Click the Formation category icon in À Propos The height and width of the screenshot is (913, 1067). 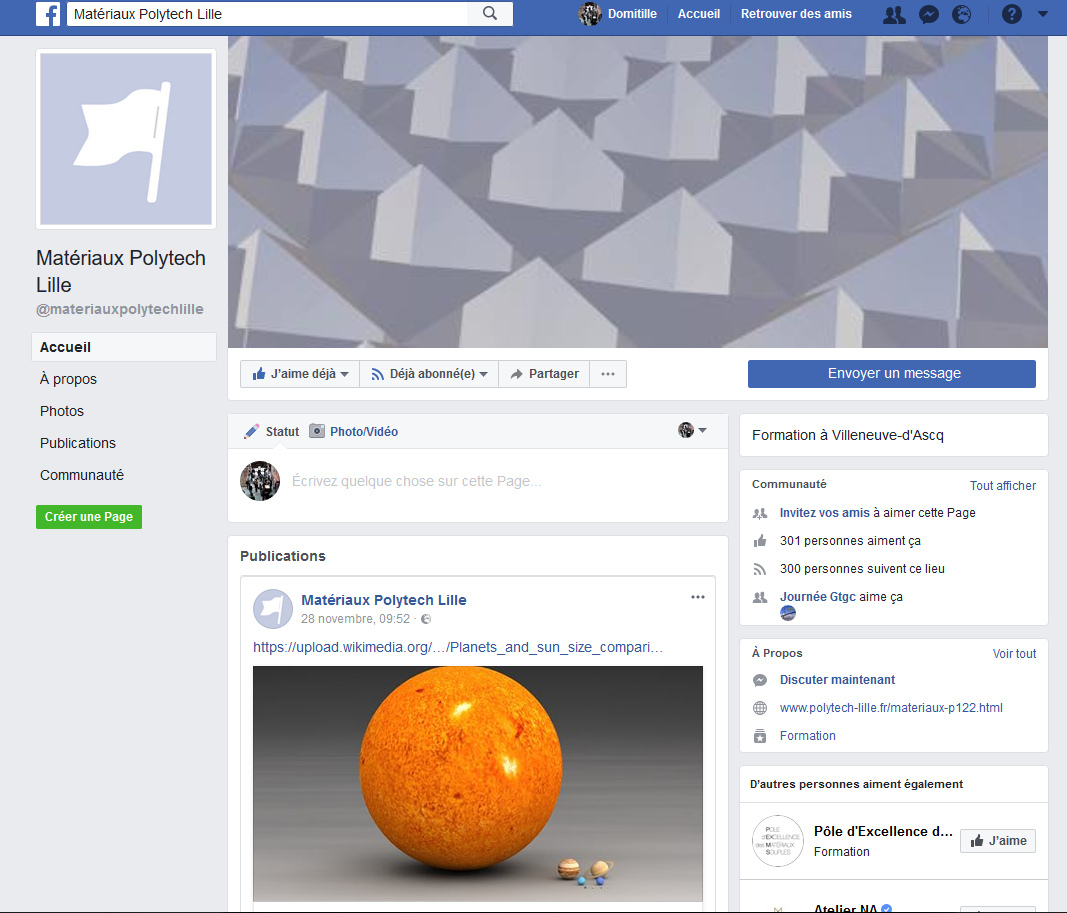(x=760, y=736)
